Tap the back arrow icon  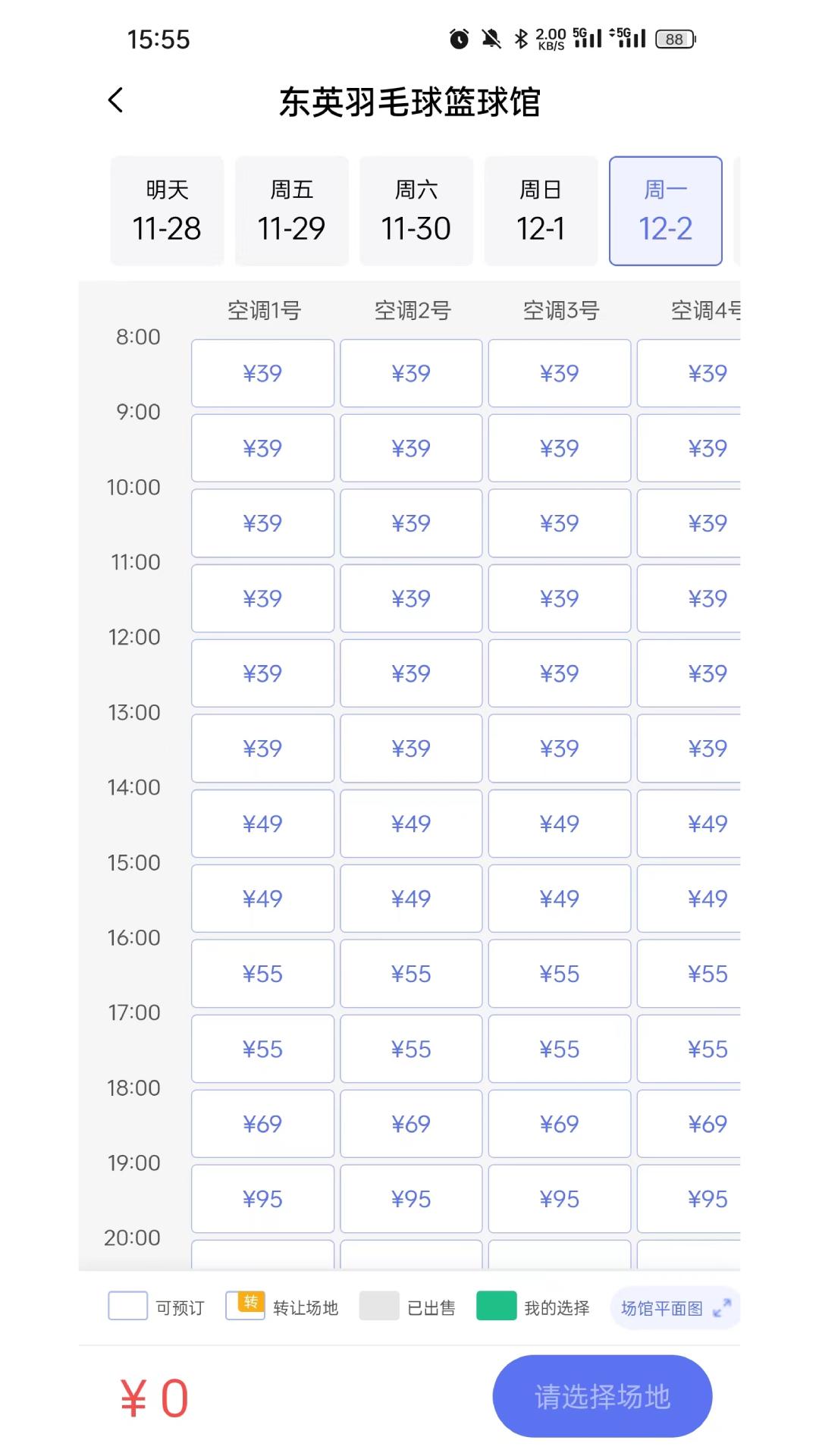(116, 100)
